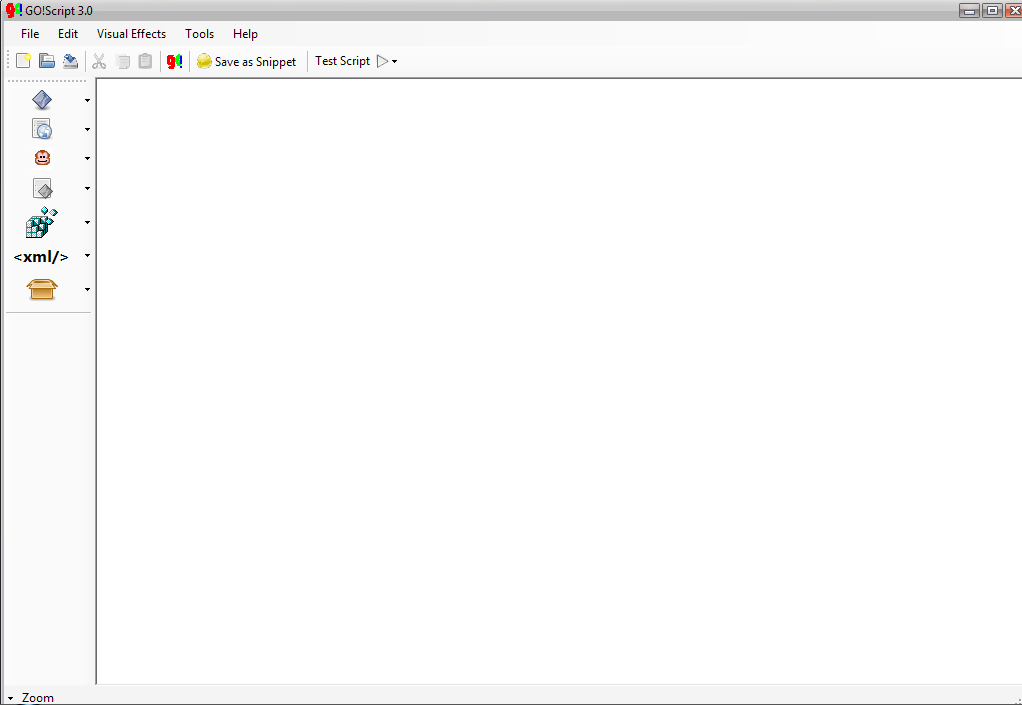Click inside the blank script editor area
The image size is (1022, 705).
pos(558,380)
